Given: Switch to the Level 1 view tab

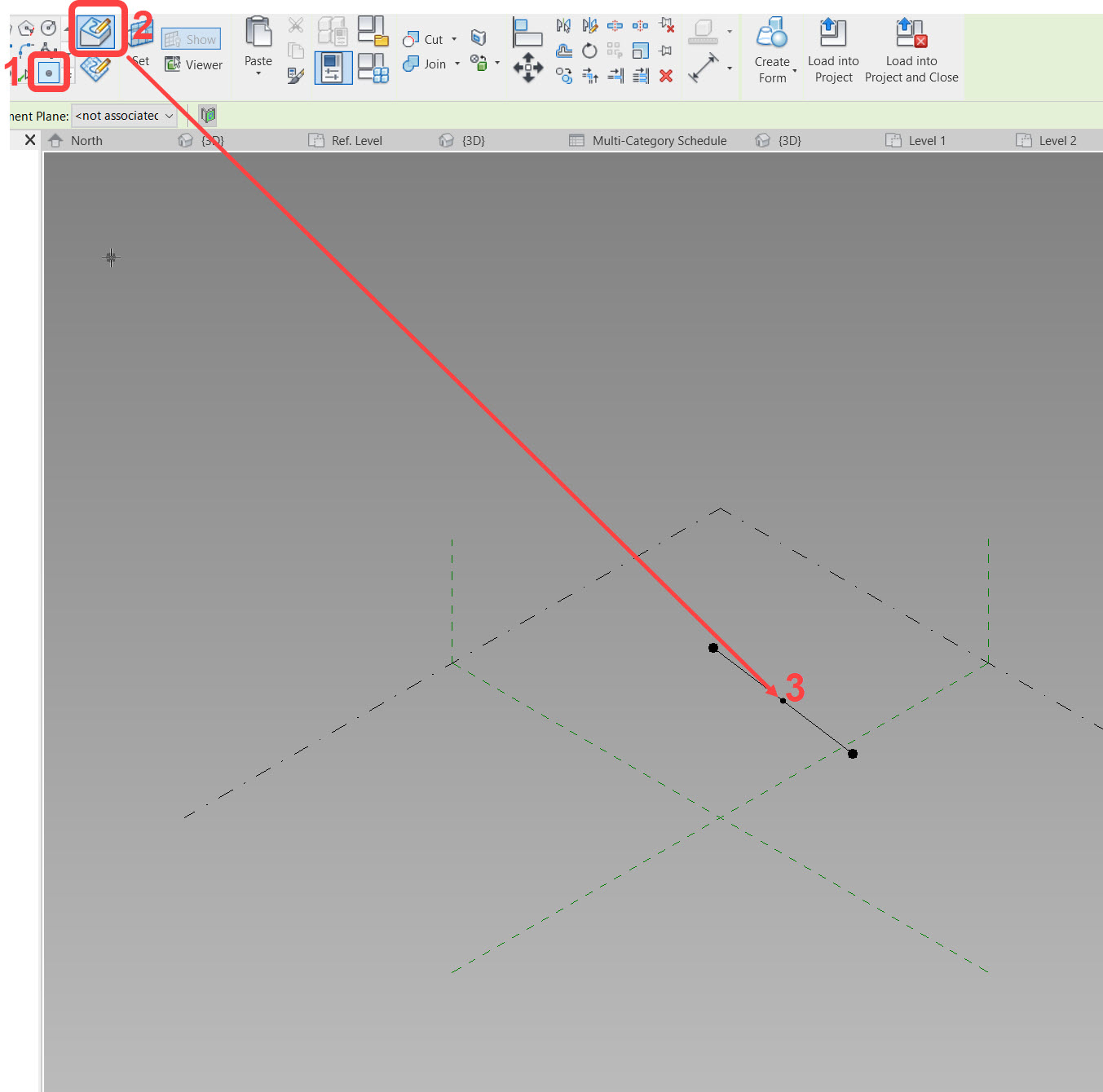Looking at the screenshot, I should tap(925, 140).
